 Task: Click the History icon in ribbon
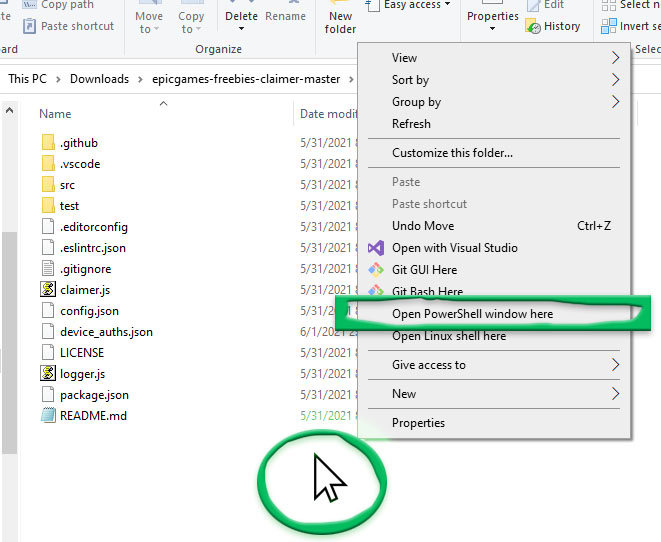point(533,26)
